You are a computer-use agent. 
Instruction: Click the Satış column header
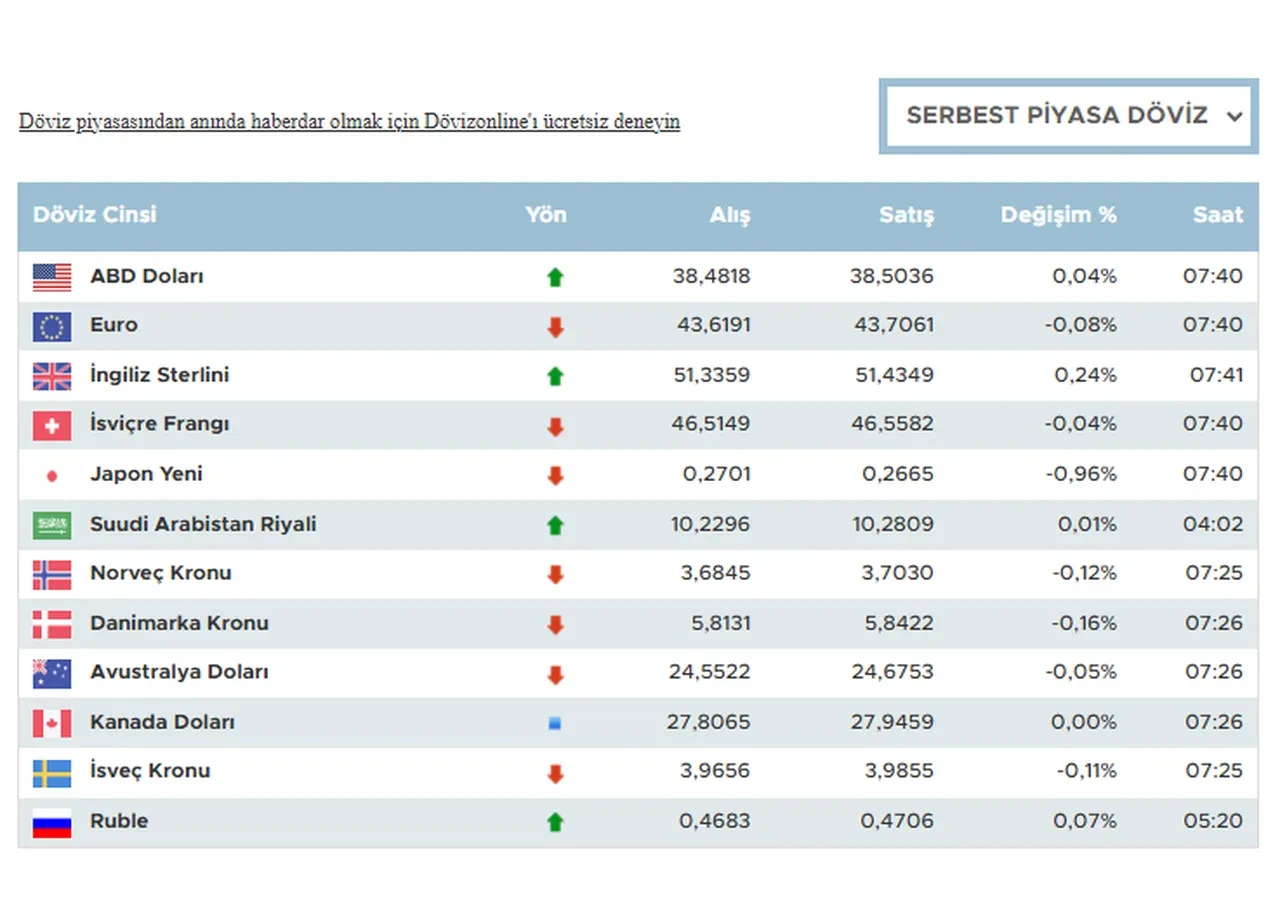click(906, 215)
